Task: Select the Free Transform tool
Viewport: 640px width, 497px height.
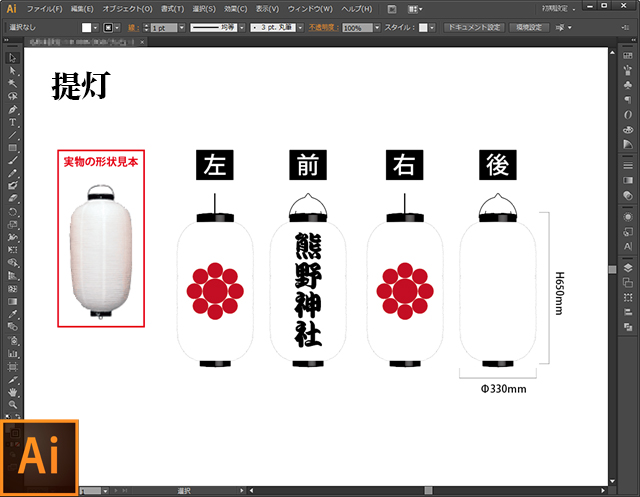Action: pyautogui.click(x=12, y=250)
